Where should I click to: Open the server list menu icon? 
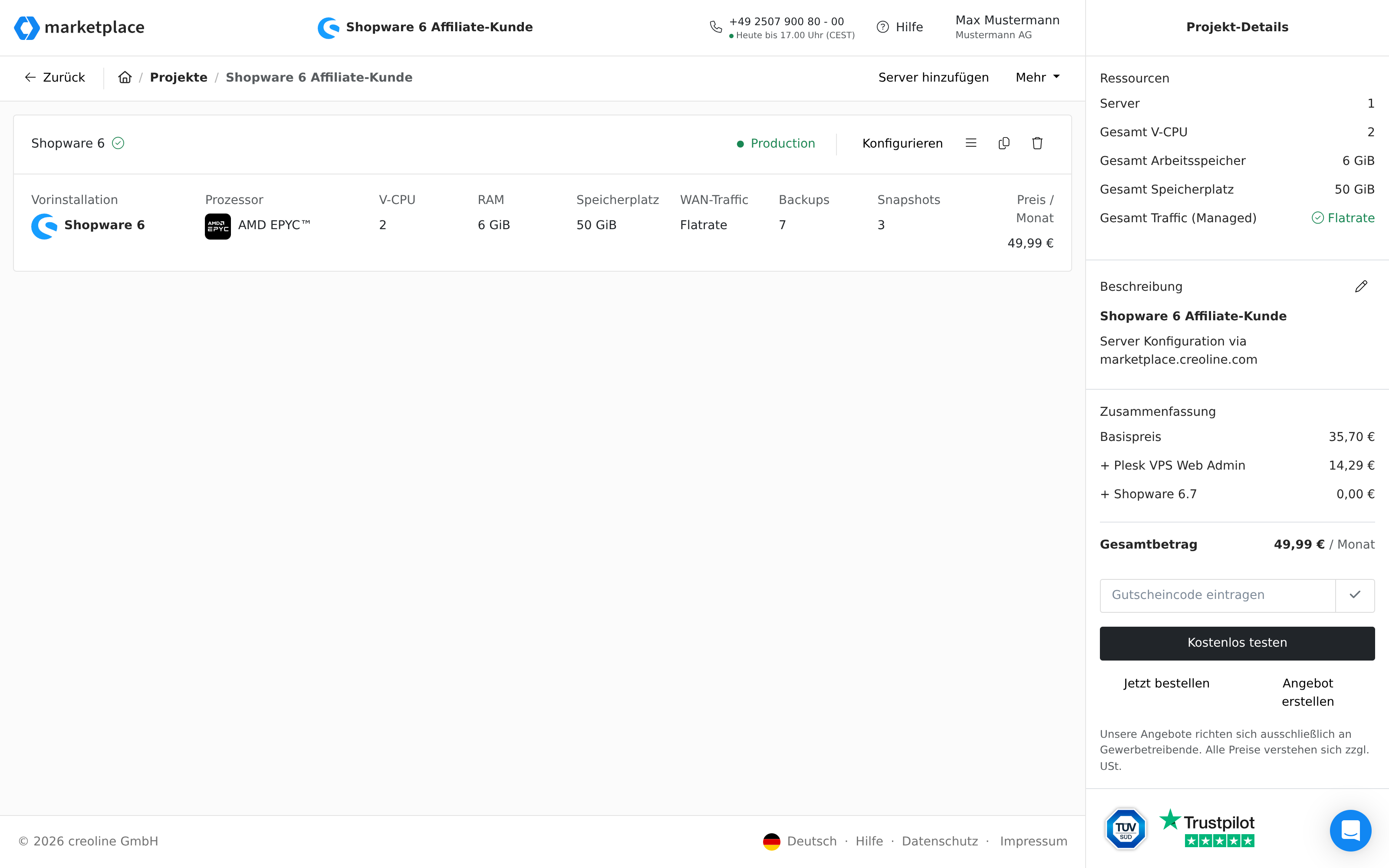971,143
